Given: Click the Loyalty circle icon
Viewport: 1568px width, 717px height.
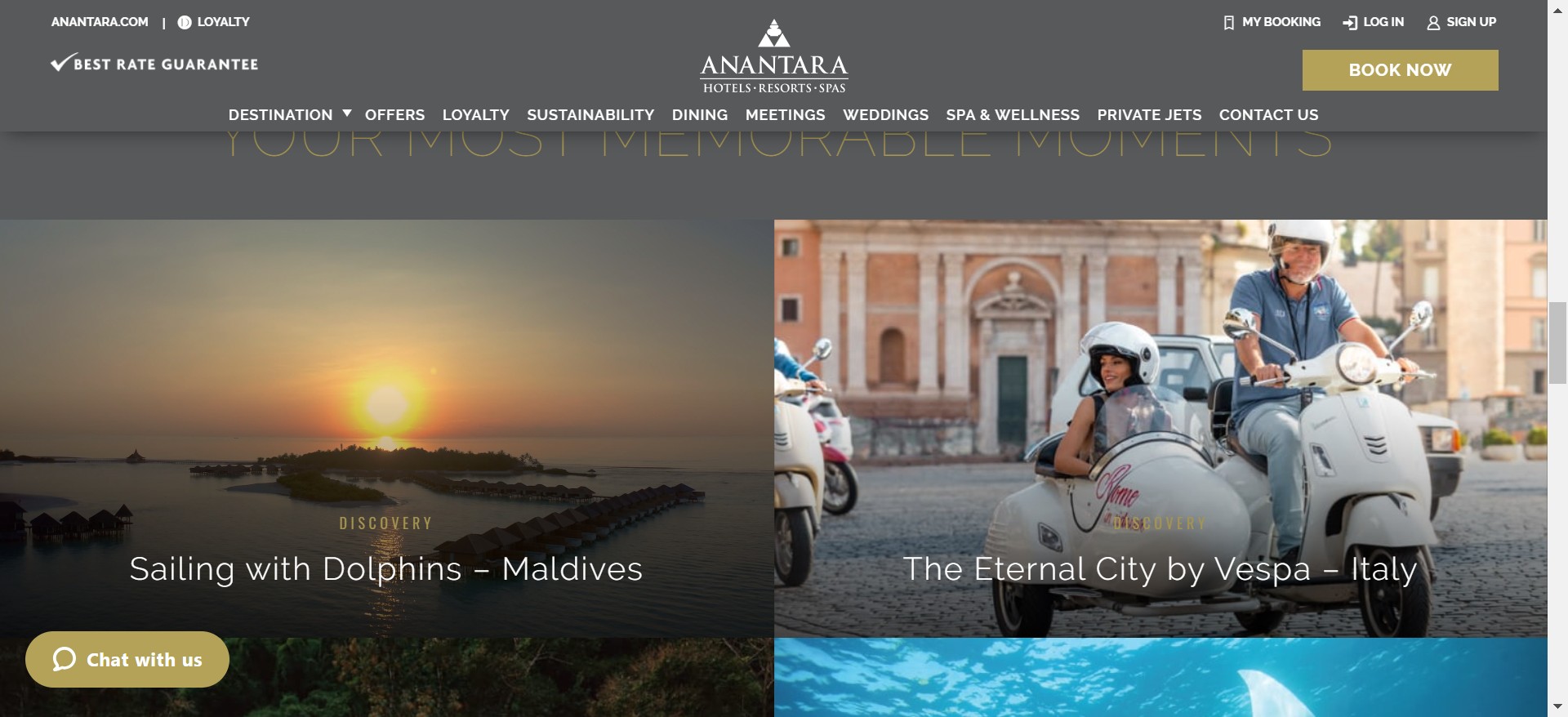Looking at the screenshot, I should 185,22.
